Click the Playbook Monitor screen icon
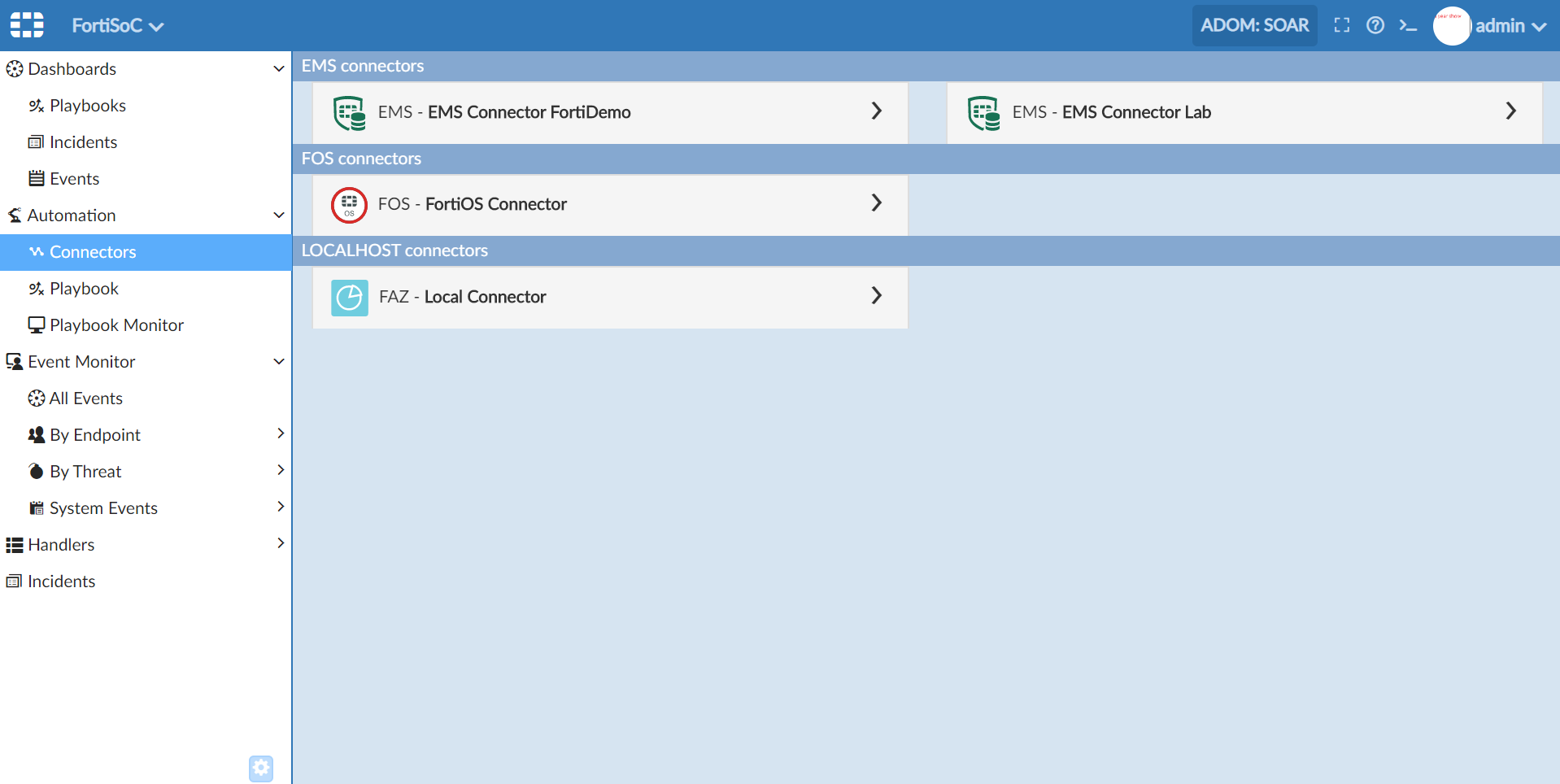This screenshot has width=1560, height=784. tap(37, 325)
